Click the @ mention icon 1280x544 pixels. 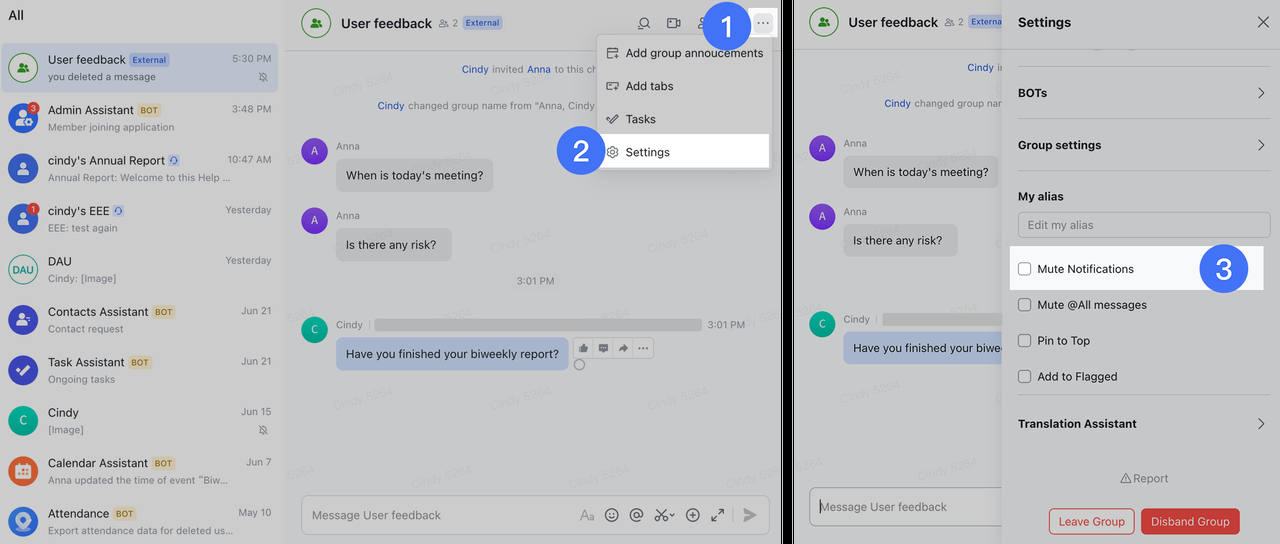[636, 515]
